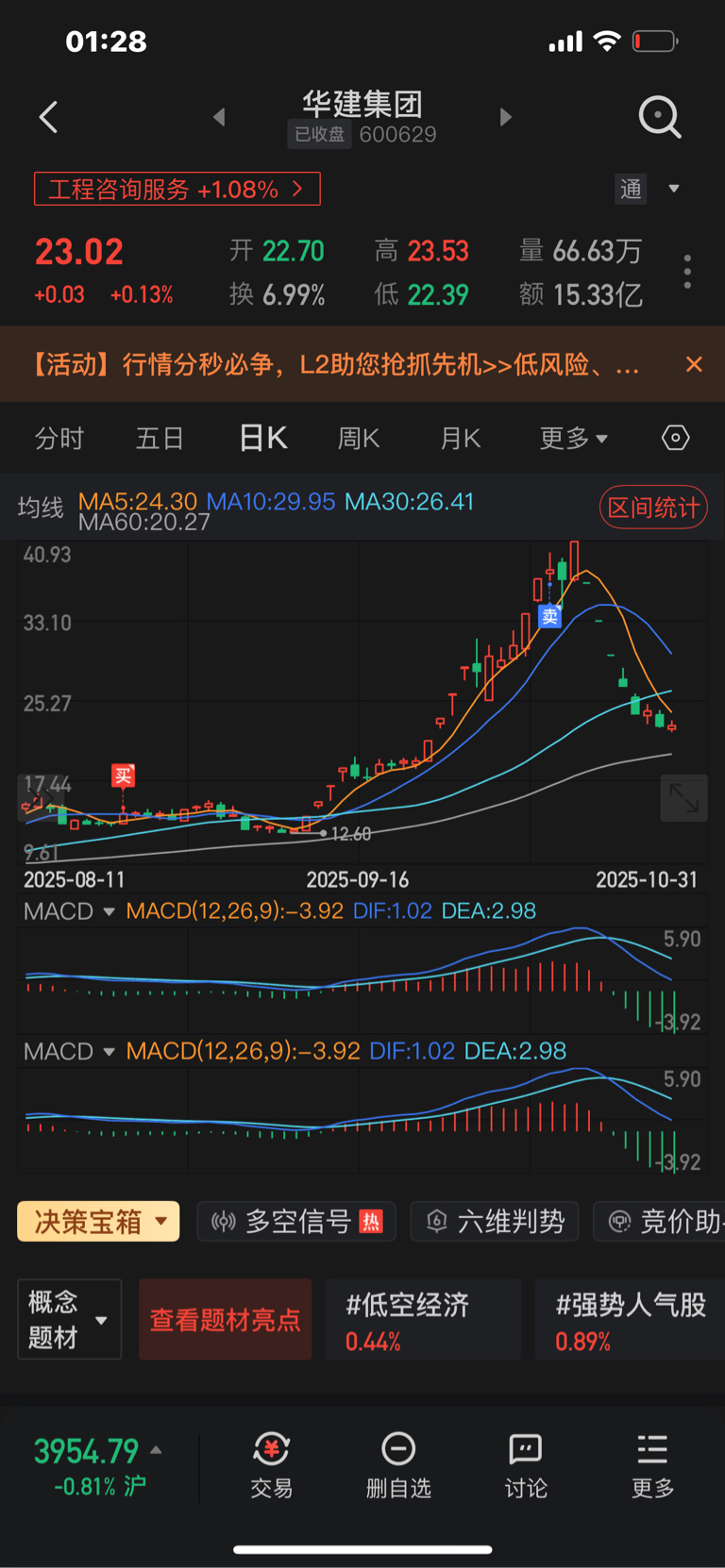Tap 竞价助 tool button
This screenshot has width=725, height=1568.
tap(660, 1222)
